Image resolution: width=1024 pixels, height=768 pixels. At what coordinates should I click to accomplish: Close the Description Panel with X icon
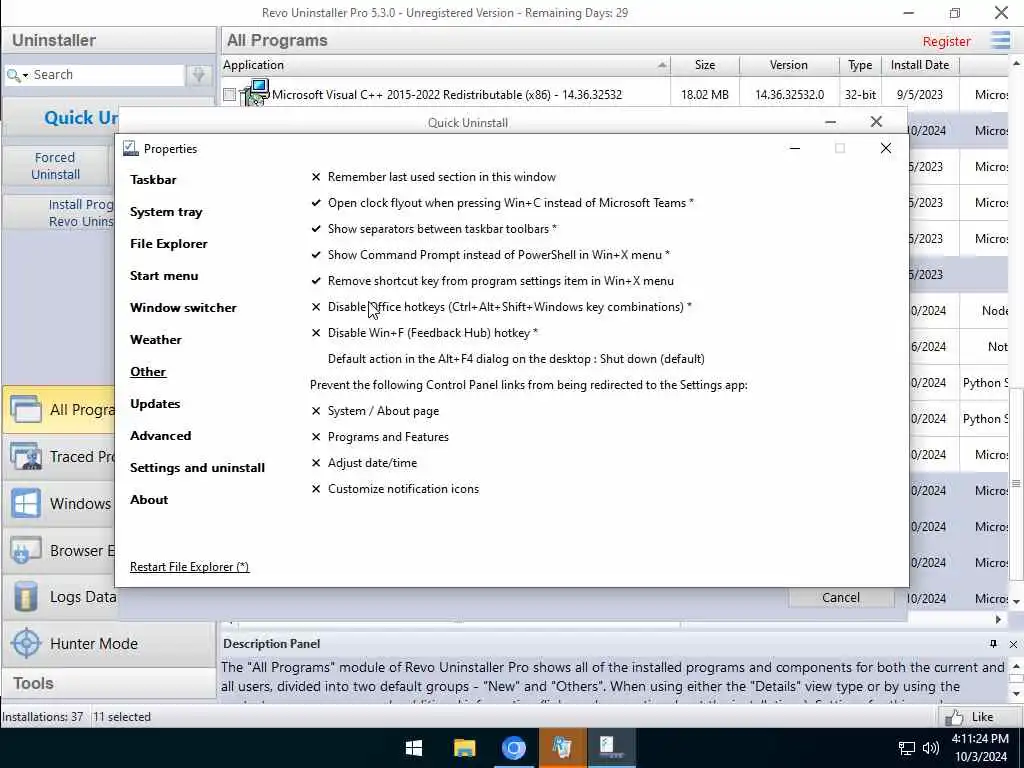1013,644
